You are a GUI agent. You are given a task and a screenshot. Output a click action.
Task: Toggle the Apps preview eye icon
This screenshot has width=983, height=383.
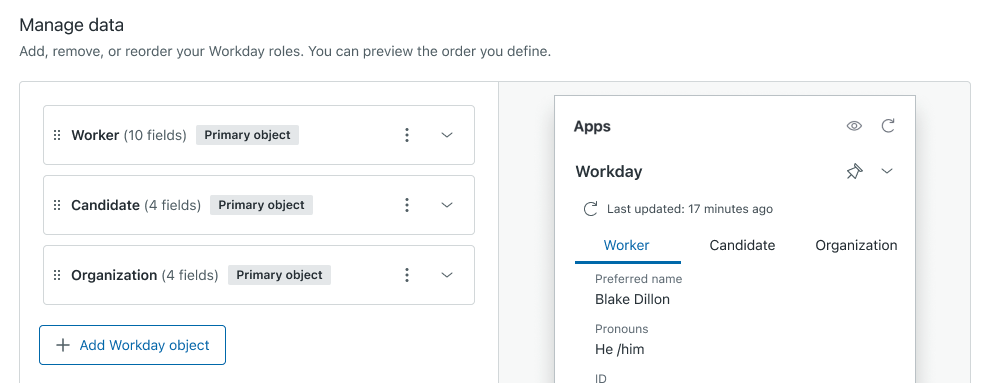[x=854, y=126]
